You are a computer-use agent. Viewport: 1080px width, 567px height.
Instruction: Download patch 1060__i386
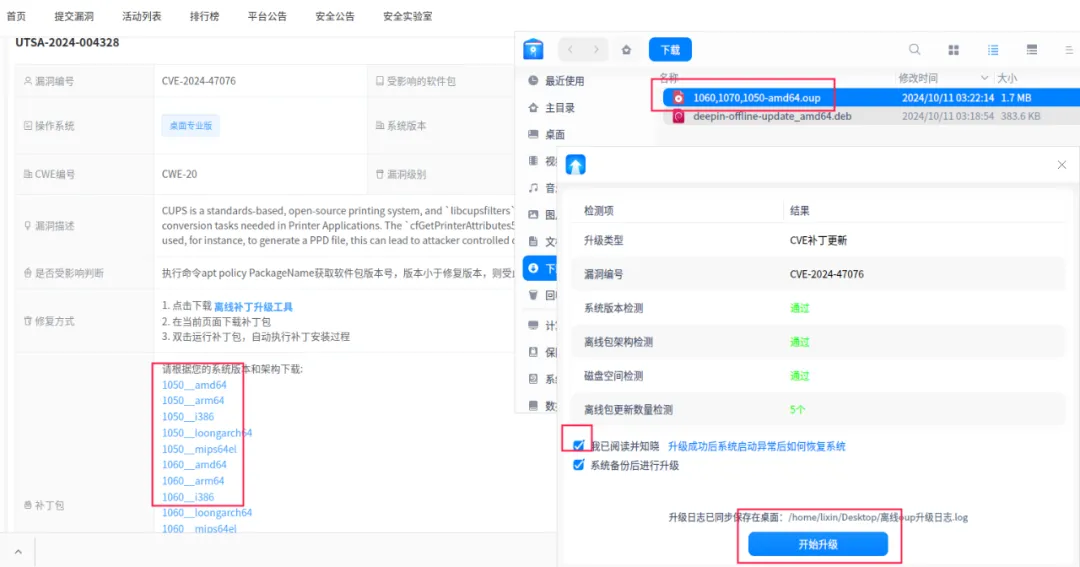[188, 497]
